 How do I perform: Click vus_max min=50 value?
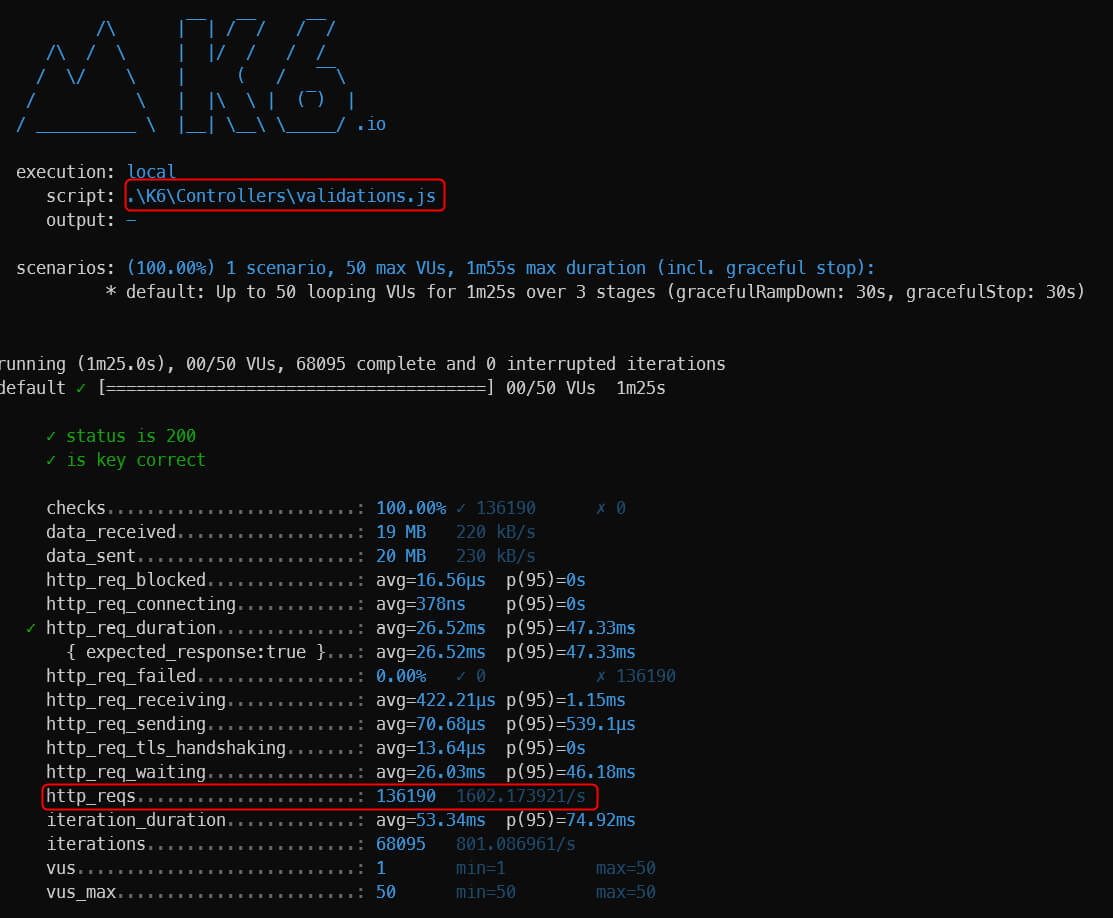click(486, 892)
